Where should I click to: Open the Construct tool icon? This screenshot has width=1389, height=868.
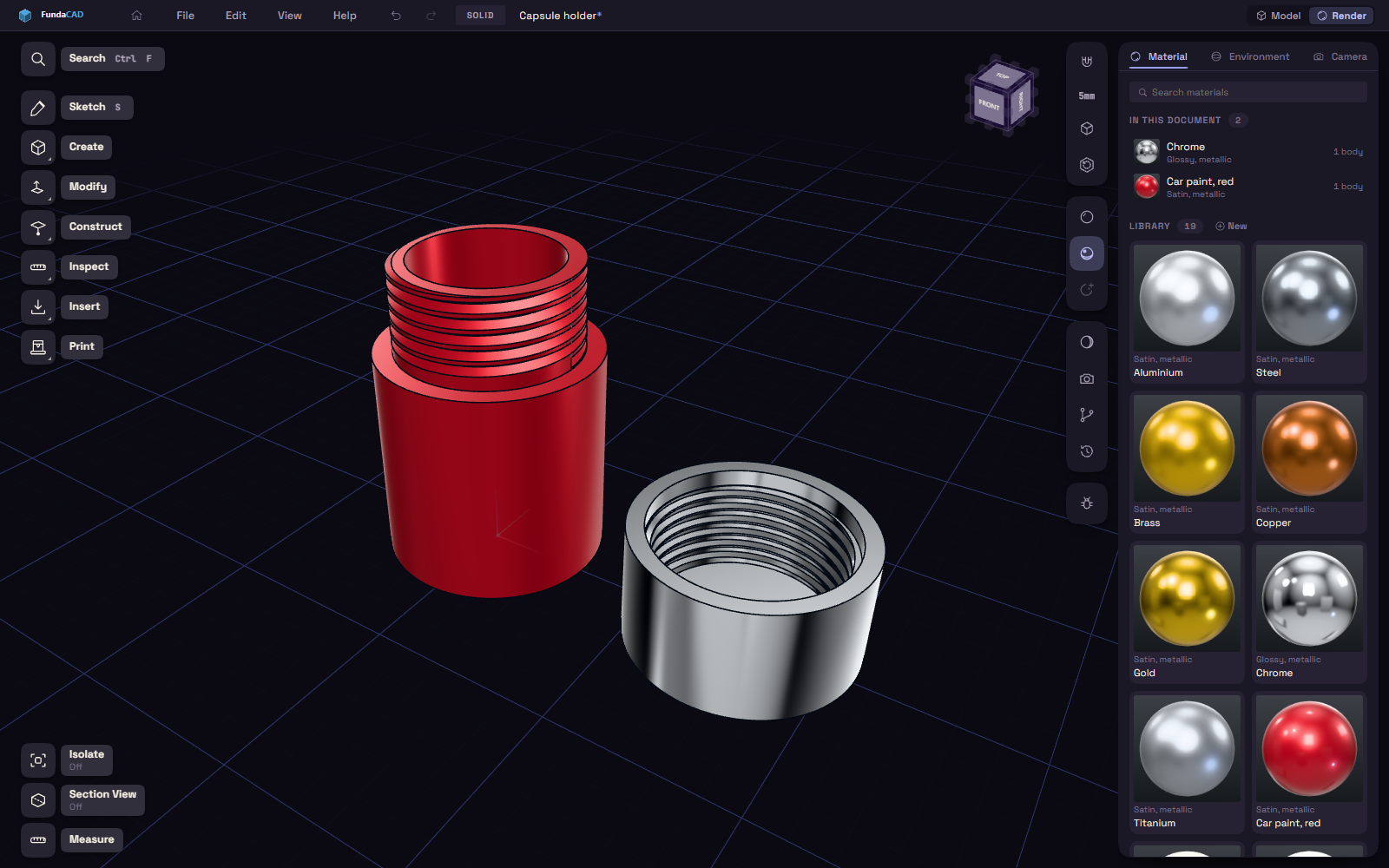[x=38, y=227]
